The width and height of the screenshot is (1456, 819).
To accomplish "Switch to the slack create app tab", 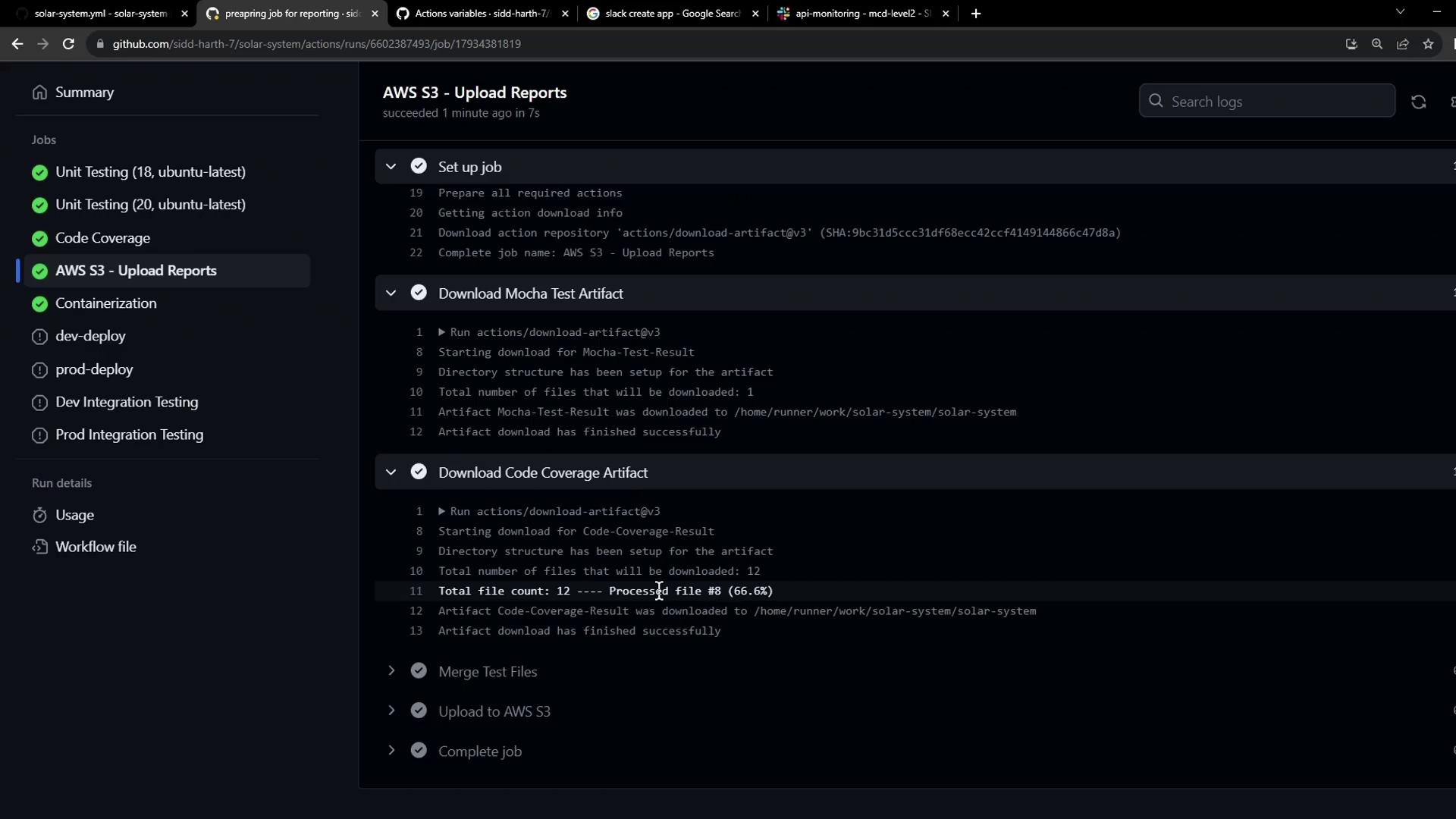I will tap(671, 14).
